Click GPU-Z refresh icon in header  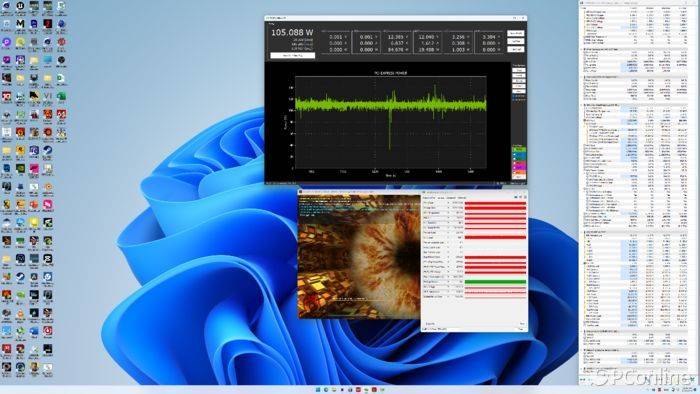click(x=521, y=197)
